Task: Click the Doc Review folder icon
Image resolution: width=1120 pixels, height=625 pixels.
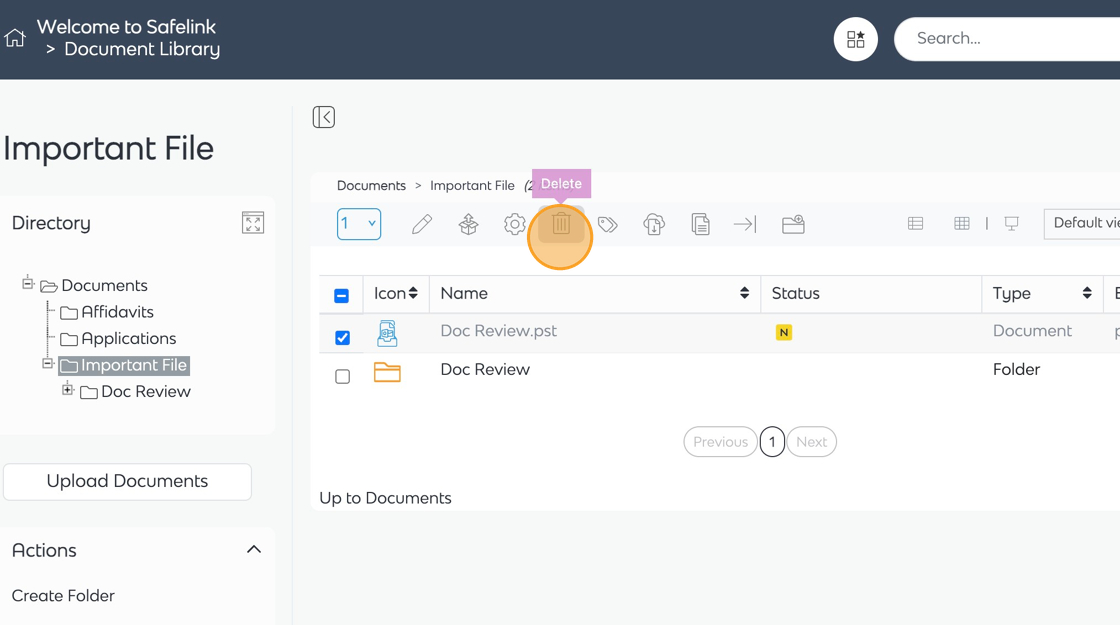Action: [387, 372]
